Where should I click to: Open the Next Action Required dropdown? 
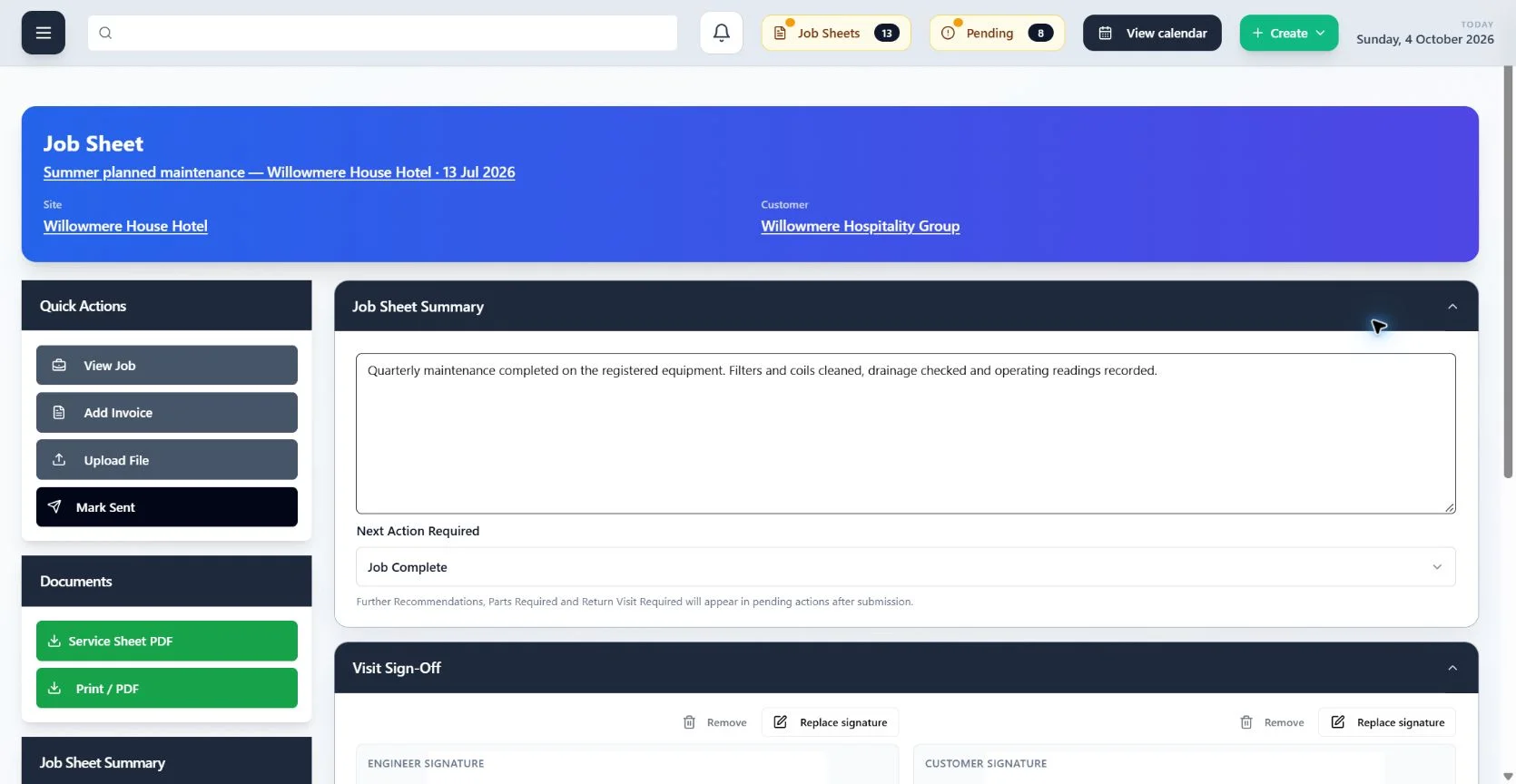[906, 567]
